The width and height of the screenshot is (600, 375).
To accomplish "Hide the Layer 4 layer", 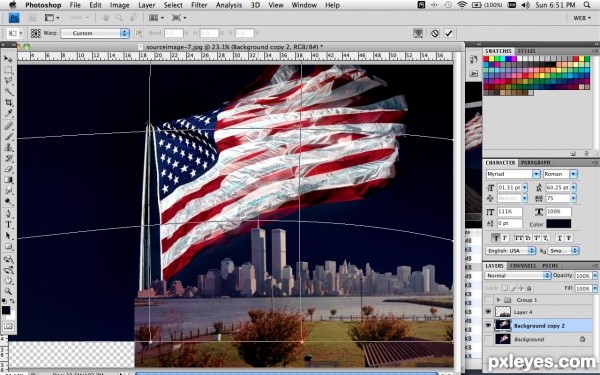I will pos(488,312).
